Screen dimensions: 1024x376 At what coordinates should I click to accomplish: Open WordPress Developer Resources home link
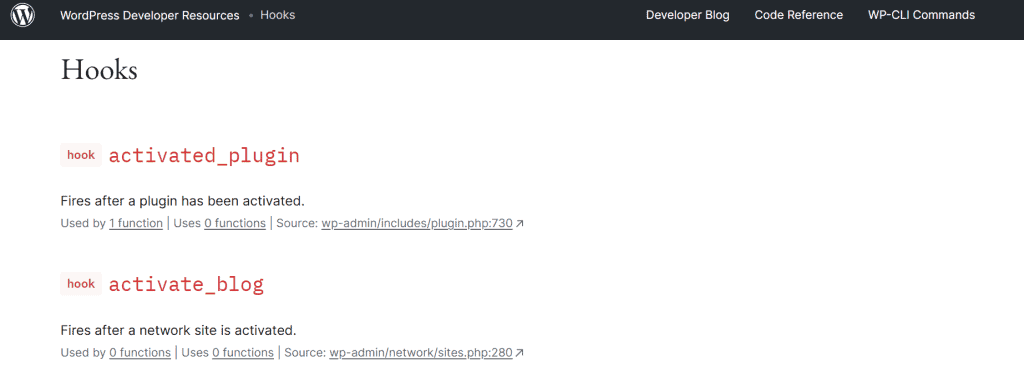150,15
